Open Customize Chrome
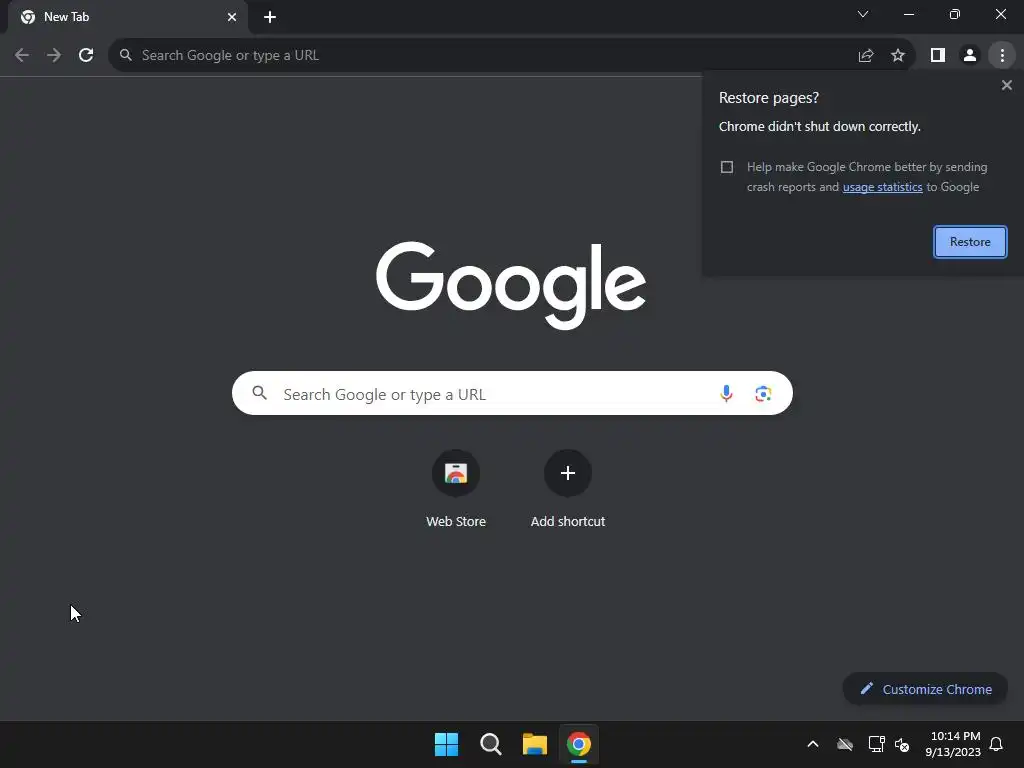Image resolution: width=1024 pixels, height=768 pixels. point(925,689)
